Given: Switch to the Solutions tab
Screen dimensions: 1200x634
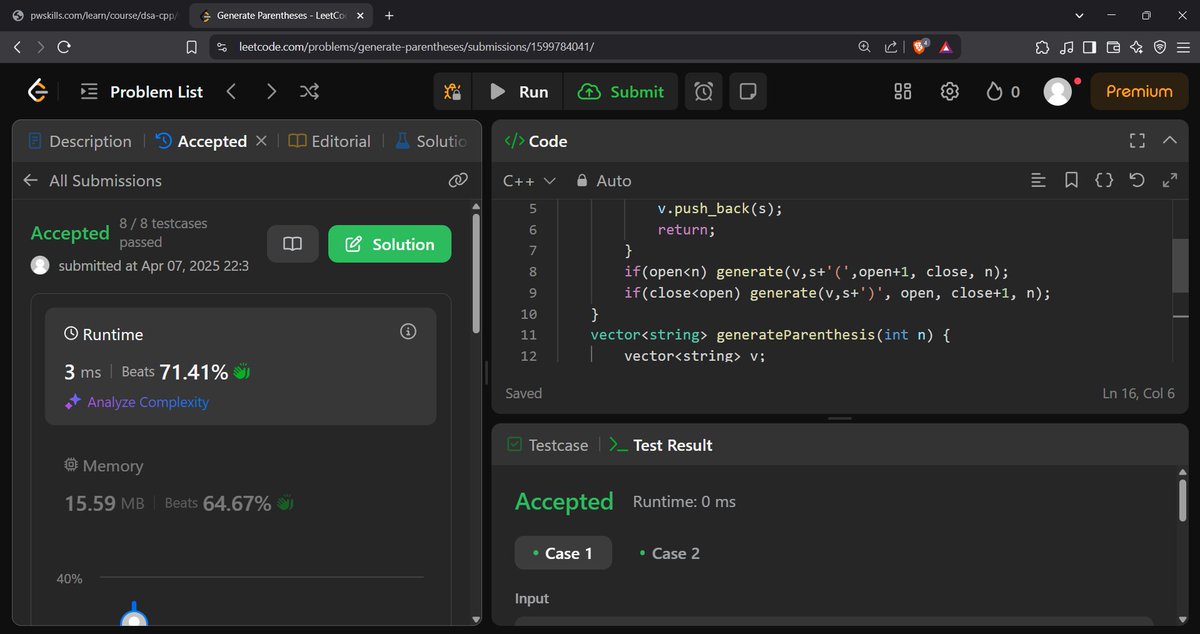Looking at the screenshot, I should click(430, 141).
